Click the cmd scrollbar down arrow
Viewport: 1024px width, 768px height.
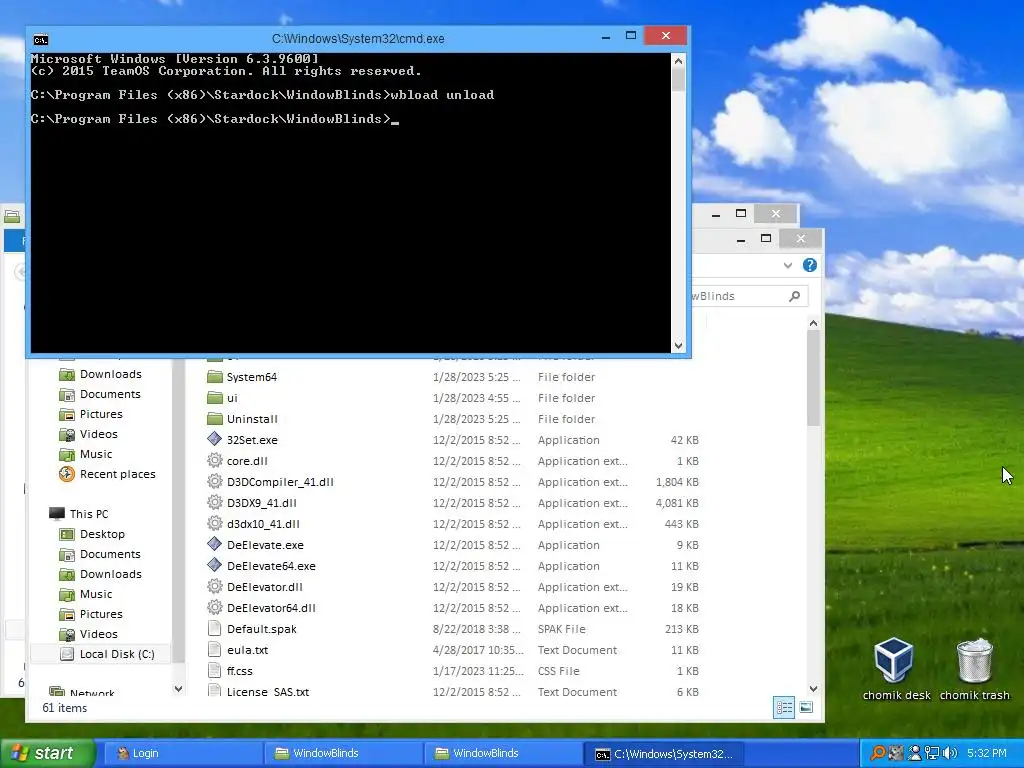tap(679, 345)
